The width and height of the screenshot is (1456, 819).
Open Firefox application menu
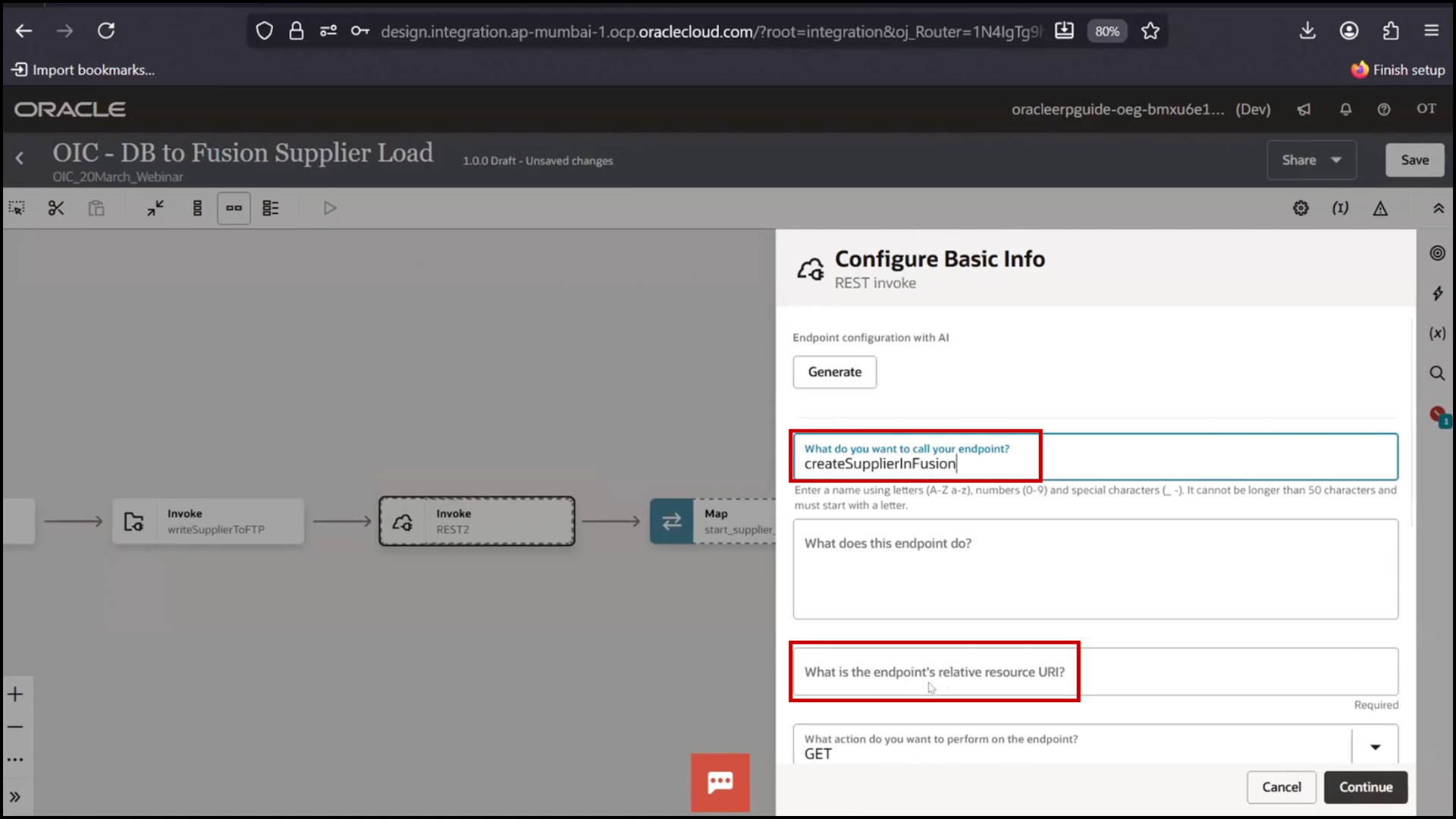[1432, 31]
